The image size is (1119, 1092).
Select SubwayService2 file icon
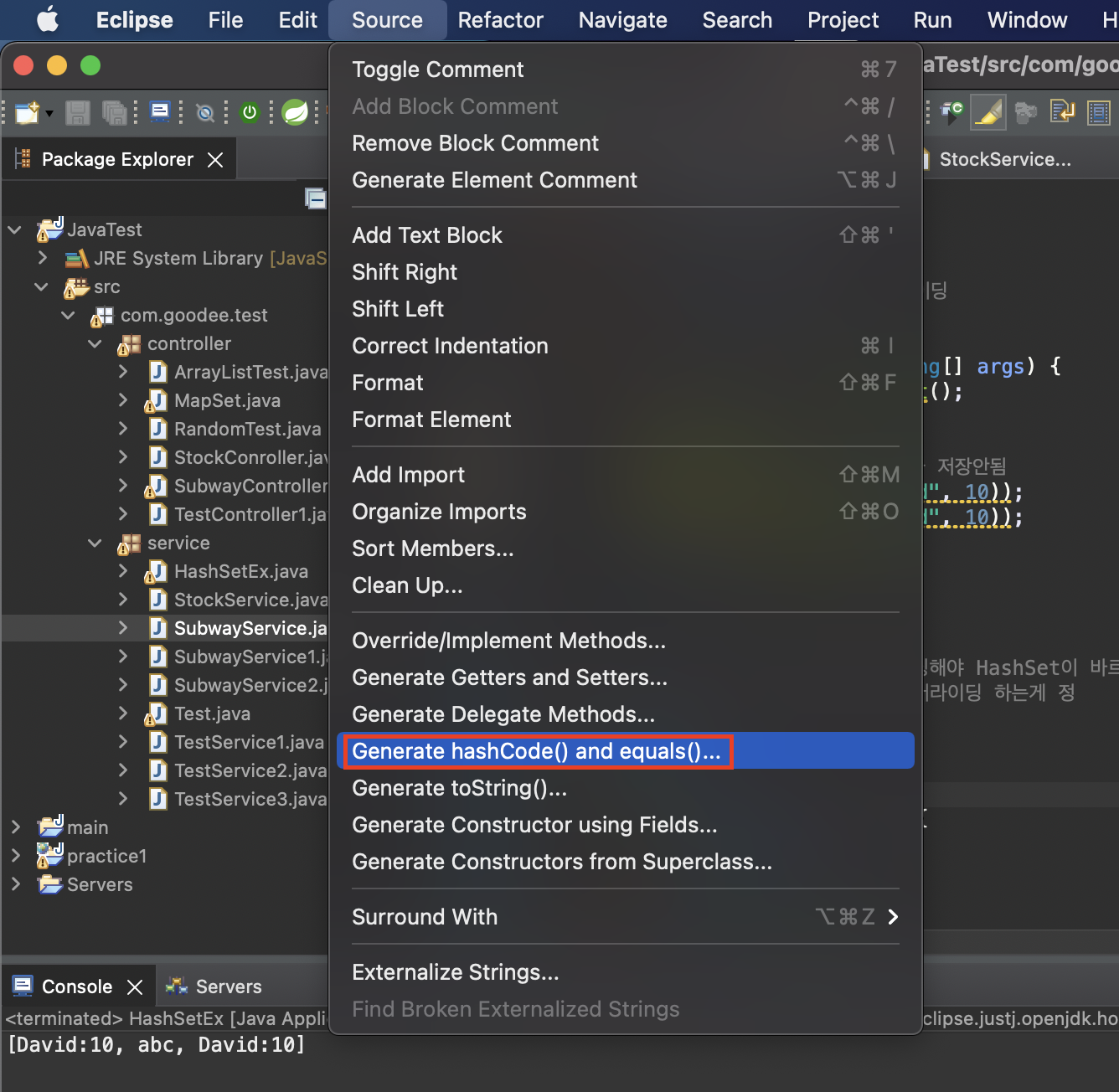(157, 685)
